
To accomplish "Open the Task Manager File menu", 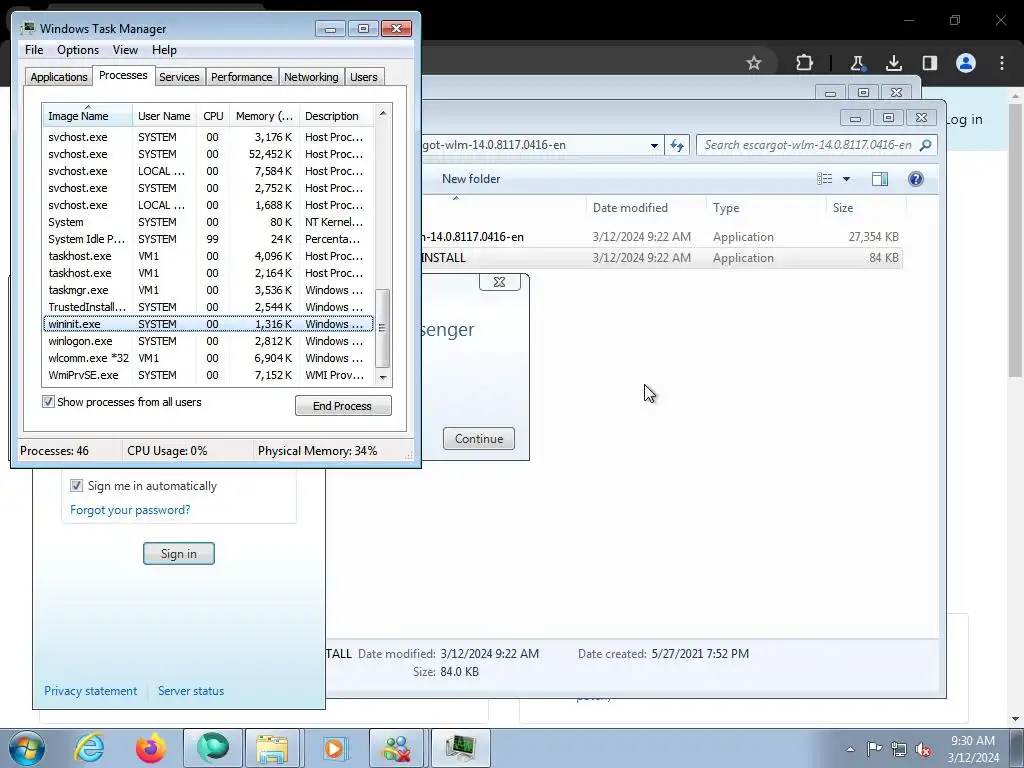I will coord(34,50).
